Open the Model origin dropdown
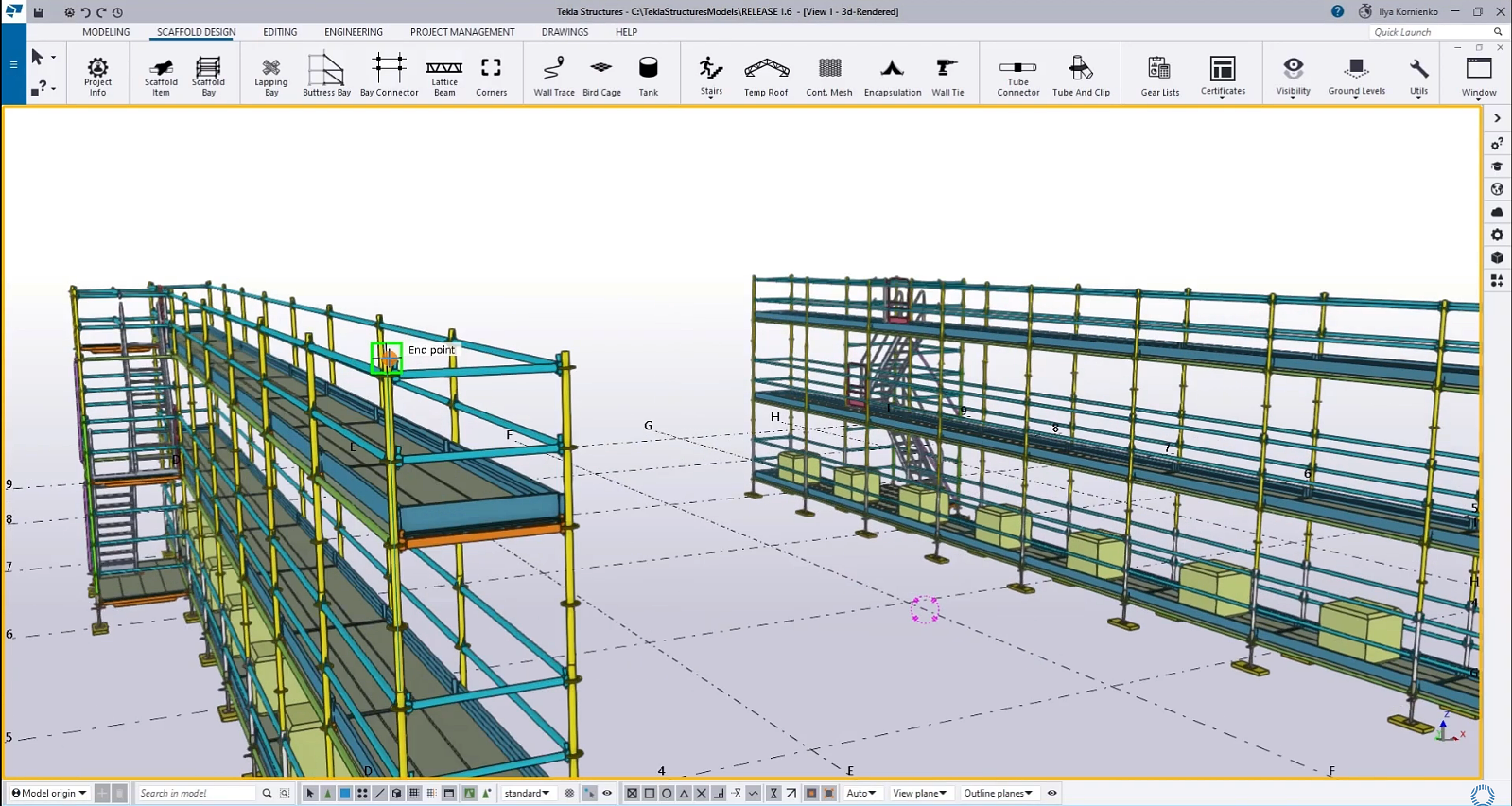This screenshot has width=1512, height=806. [x=48, y=793]
